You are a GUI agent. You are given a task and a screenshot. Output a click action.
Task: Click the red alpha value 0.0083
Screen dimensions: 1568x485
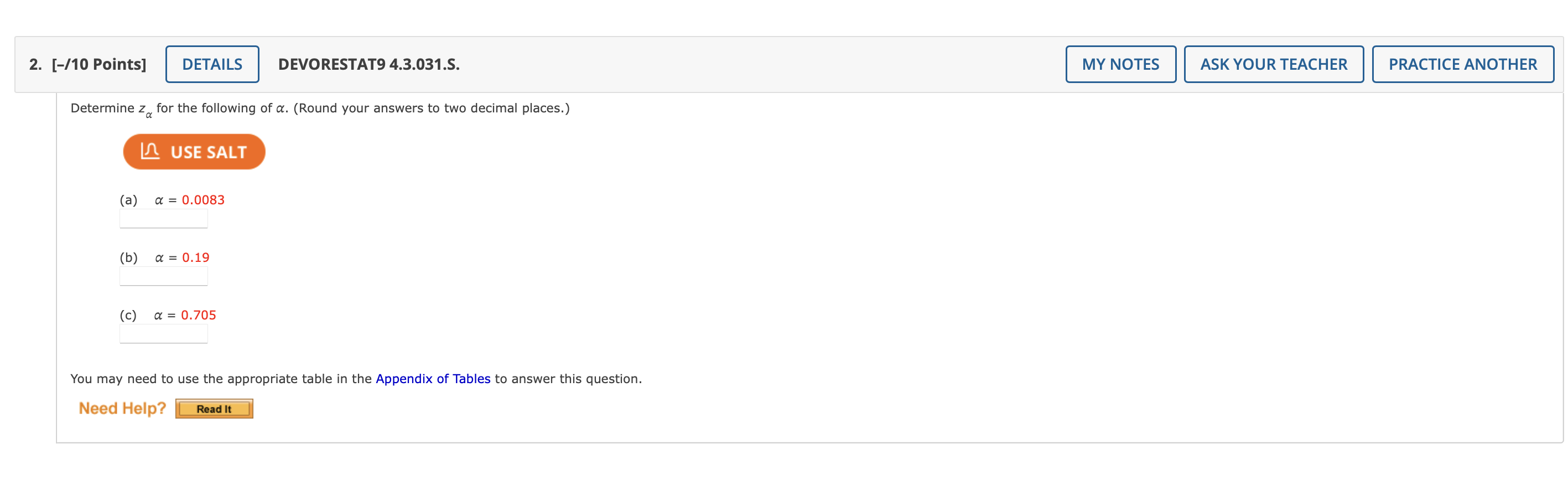(x=203, y=199)
